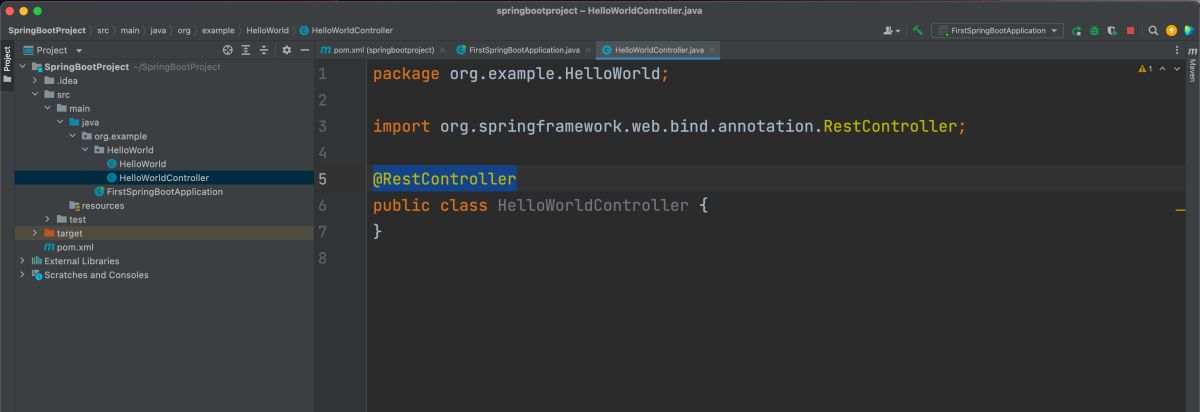Expand All in Project panel
1200x412 pixels.
[x=246, y=50]
